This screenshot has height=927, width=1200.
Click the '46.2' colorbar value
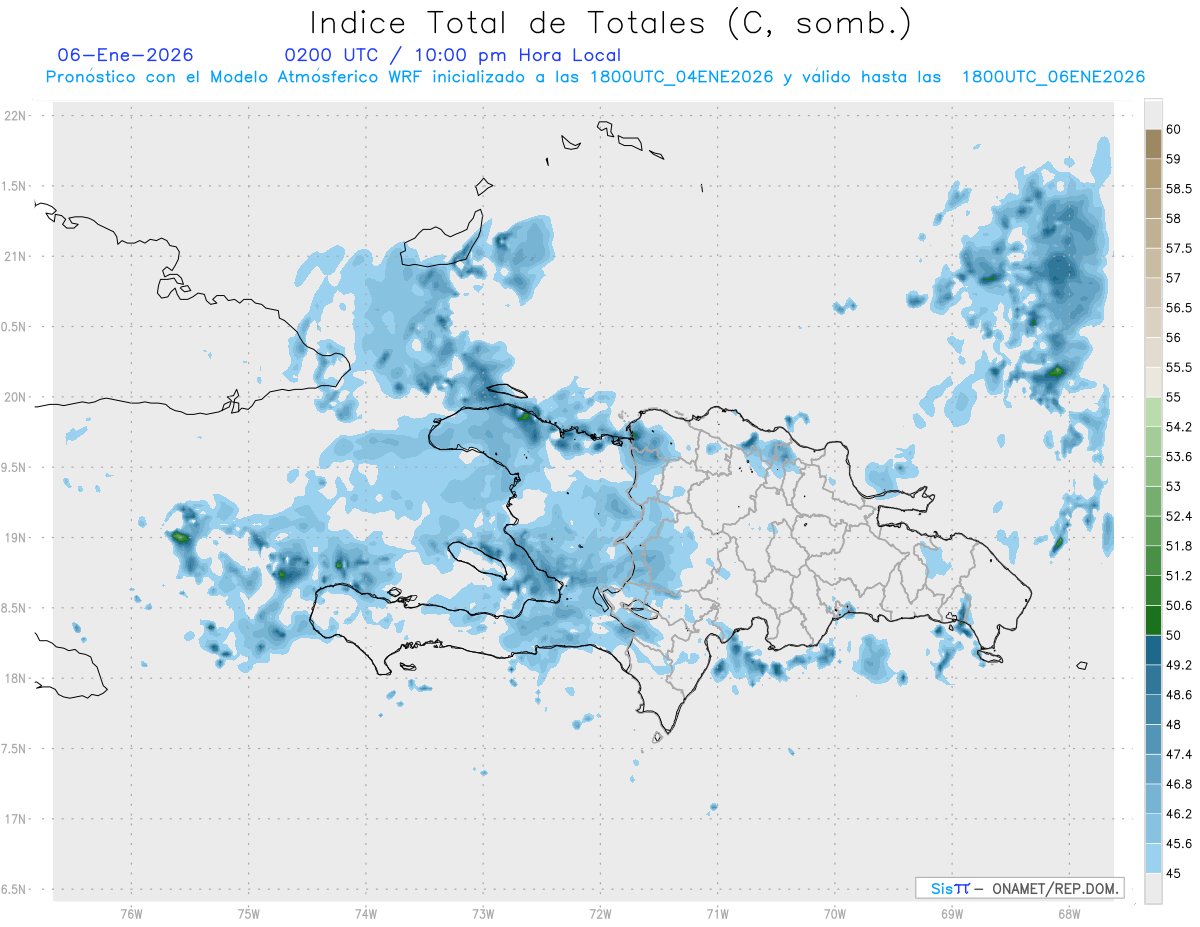[x=1179, y=814]
